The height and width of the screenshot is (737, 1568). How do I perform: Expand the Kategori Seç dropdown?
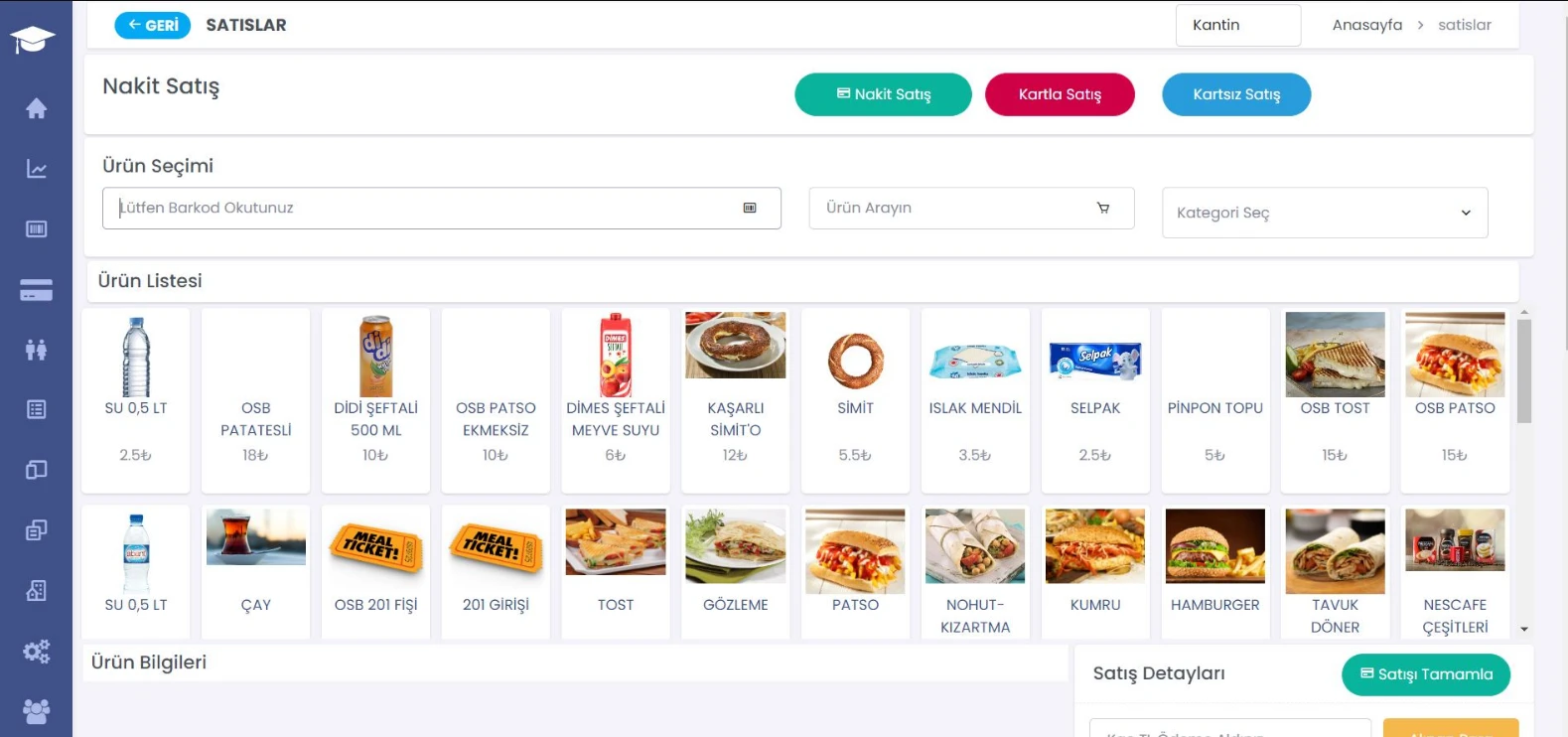(1324, 213)
